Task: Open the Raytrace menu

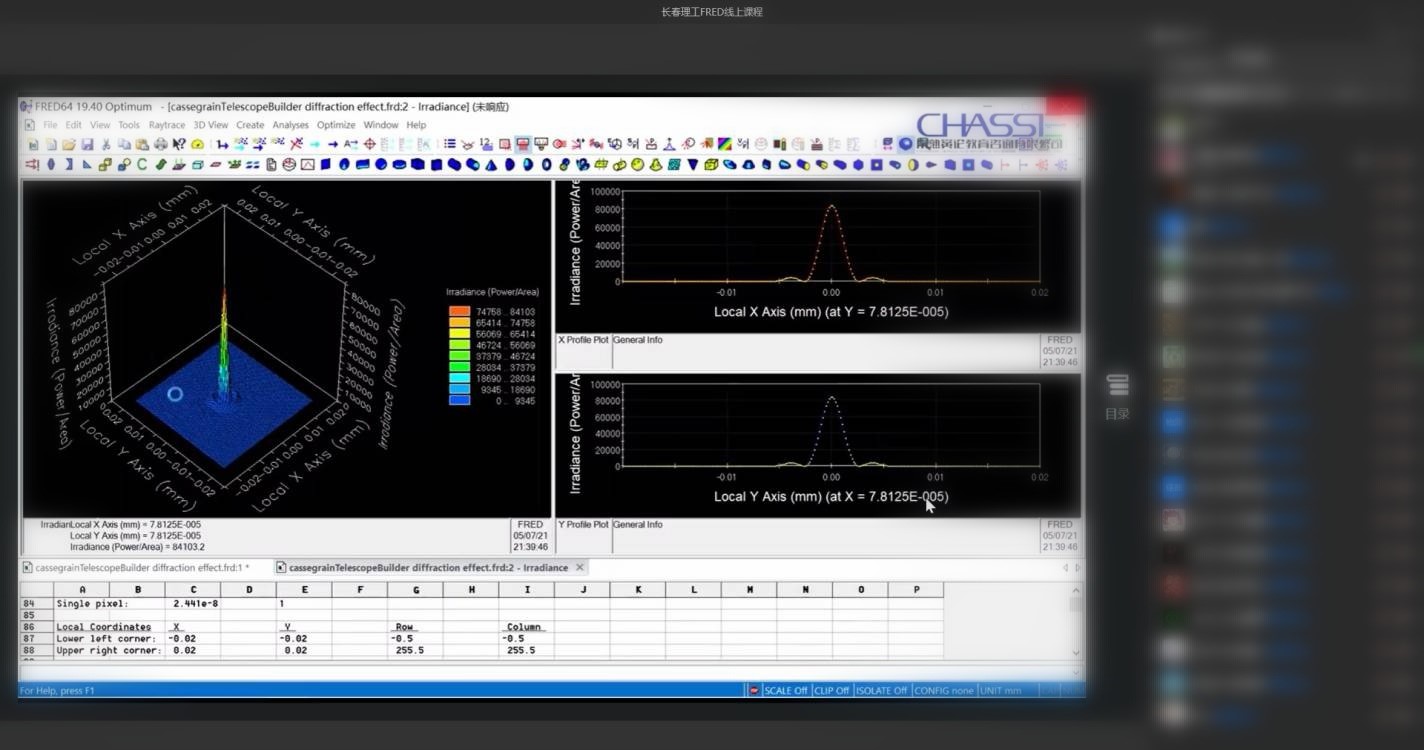Action: coord(167,125)
